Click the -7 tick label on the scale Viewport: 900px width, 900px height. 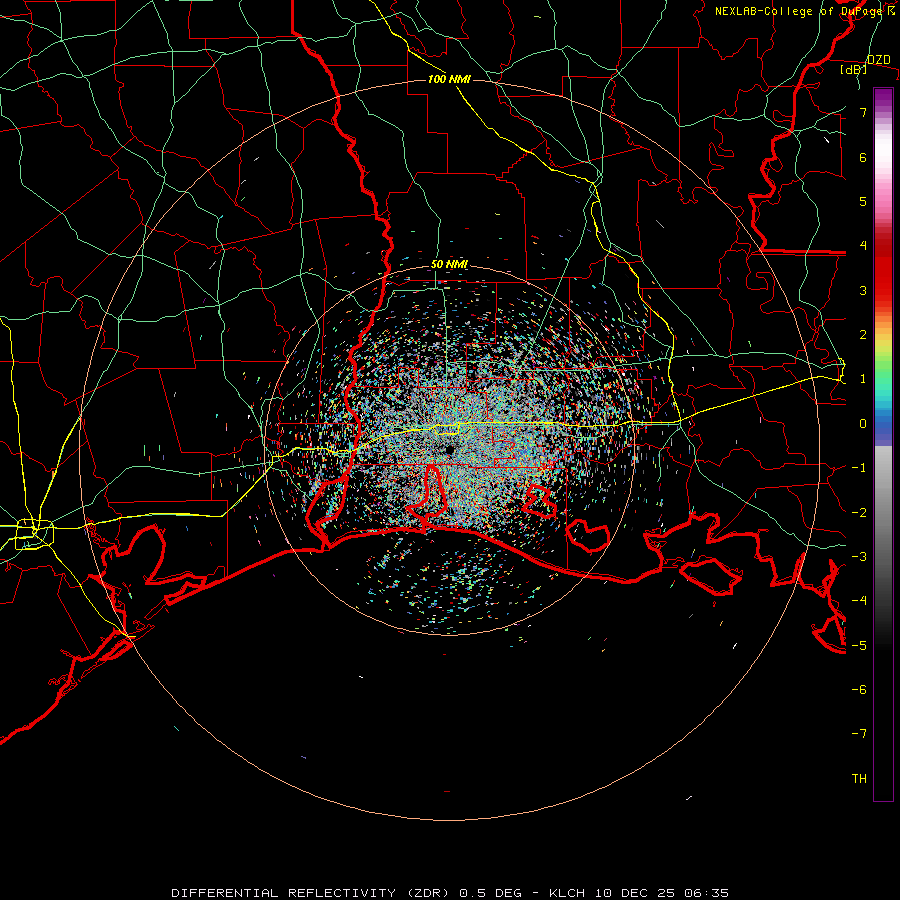pos(859,734)
